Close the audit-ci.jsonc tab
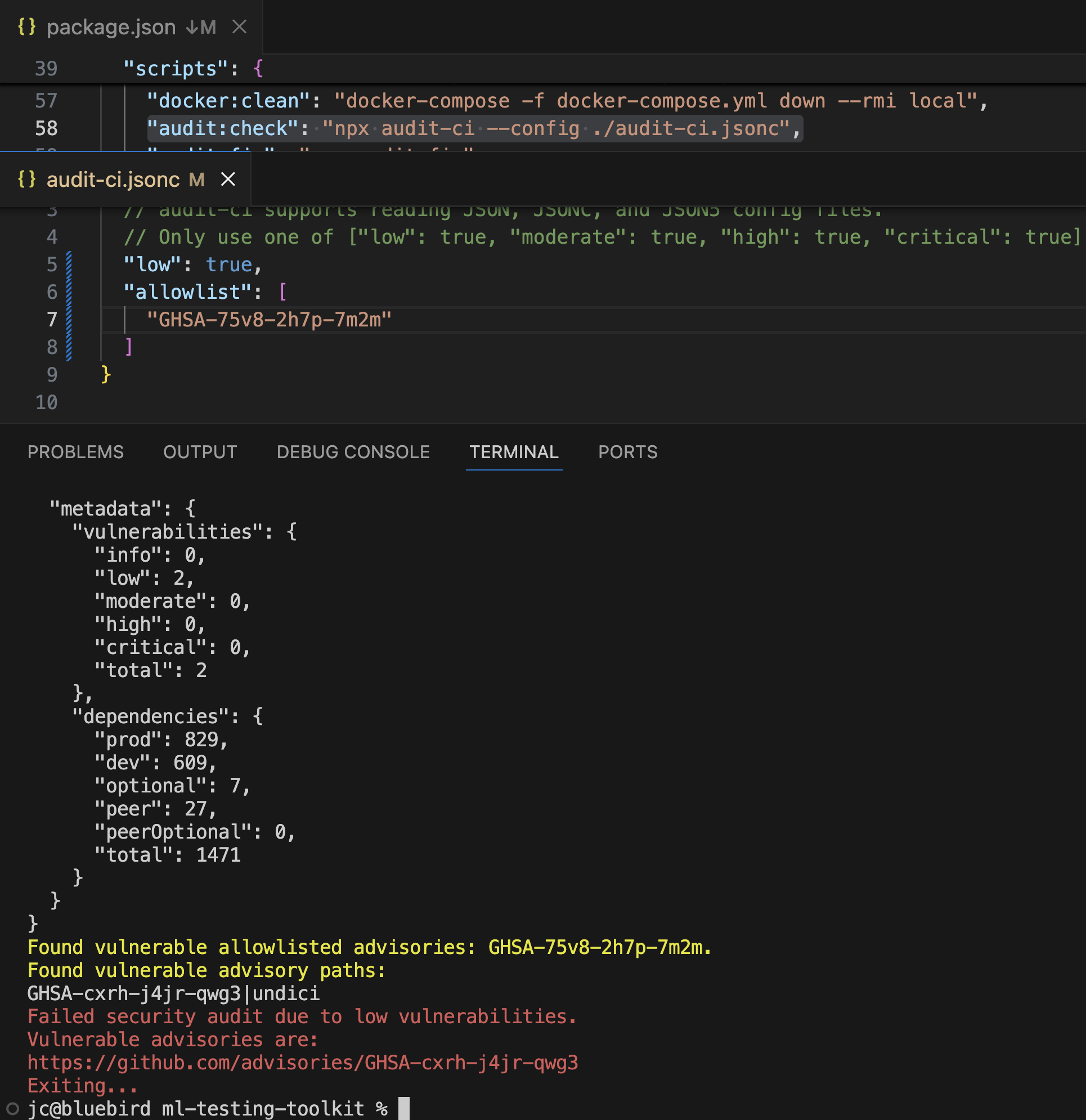The height and width of the screenshot is (1120, 1086). pos(228,180)
